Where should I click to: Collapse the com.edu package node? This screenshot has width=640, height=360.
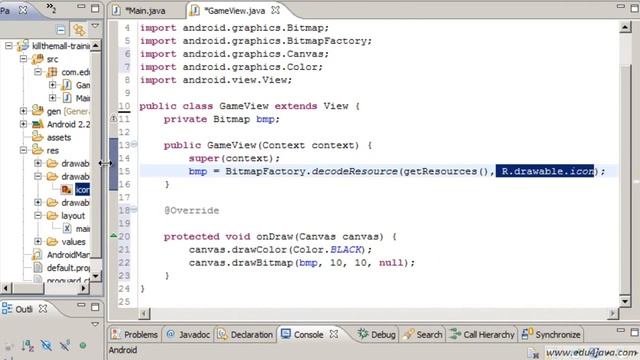click(x=38, y=72)
